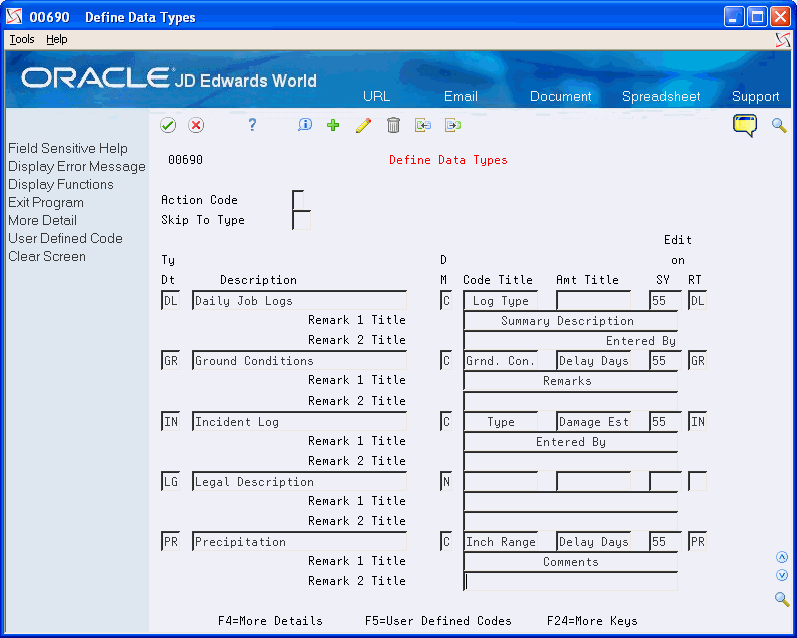This screenshot has width=797, height=638.
Task: Click F24=More Keys text
Action: [x=592, y=621]
